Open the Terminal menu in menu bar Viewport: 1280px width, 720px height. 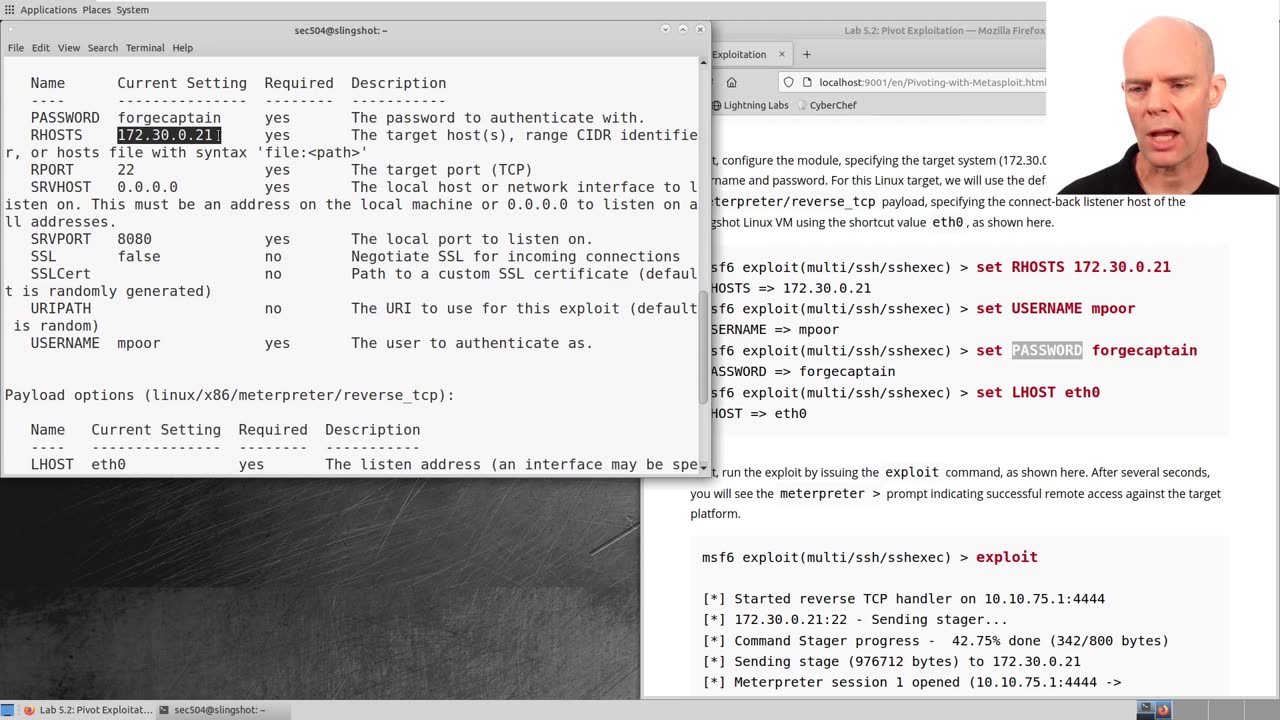click(145, 48)
